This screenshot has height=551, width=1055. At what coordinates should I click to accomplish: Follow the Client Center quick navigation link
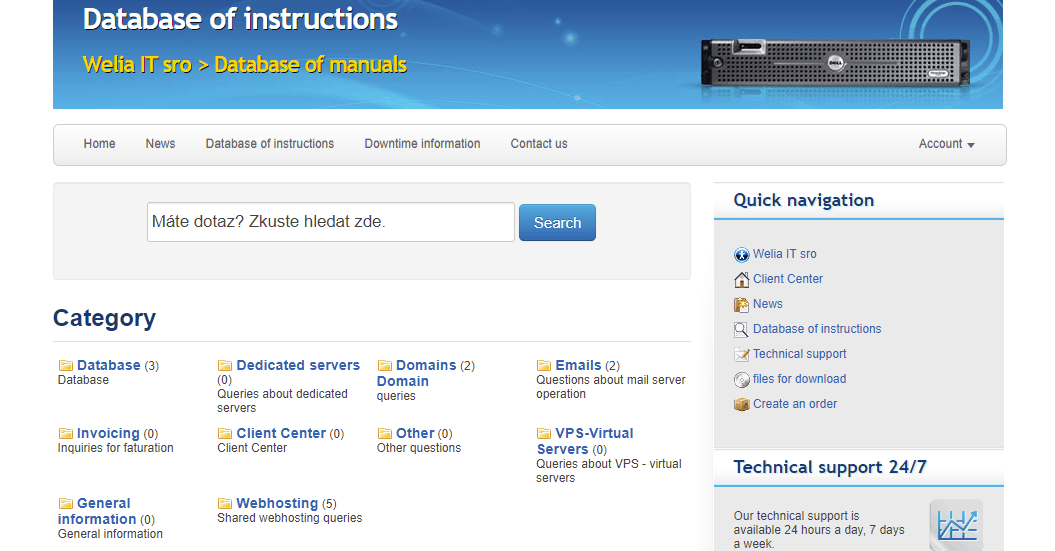(788, 279)
